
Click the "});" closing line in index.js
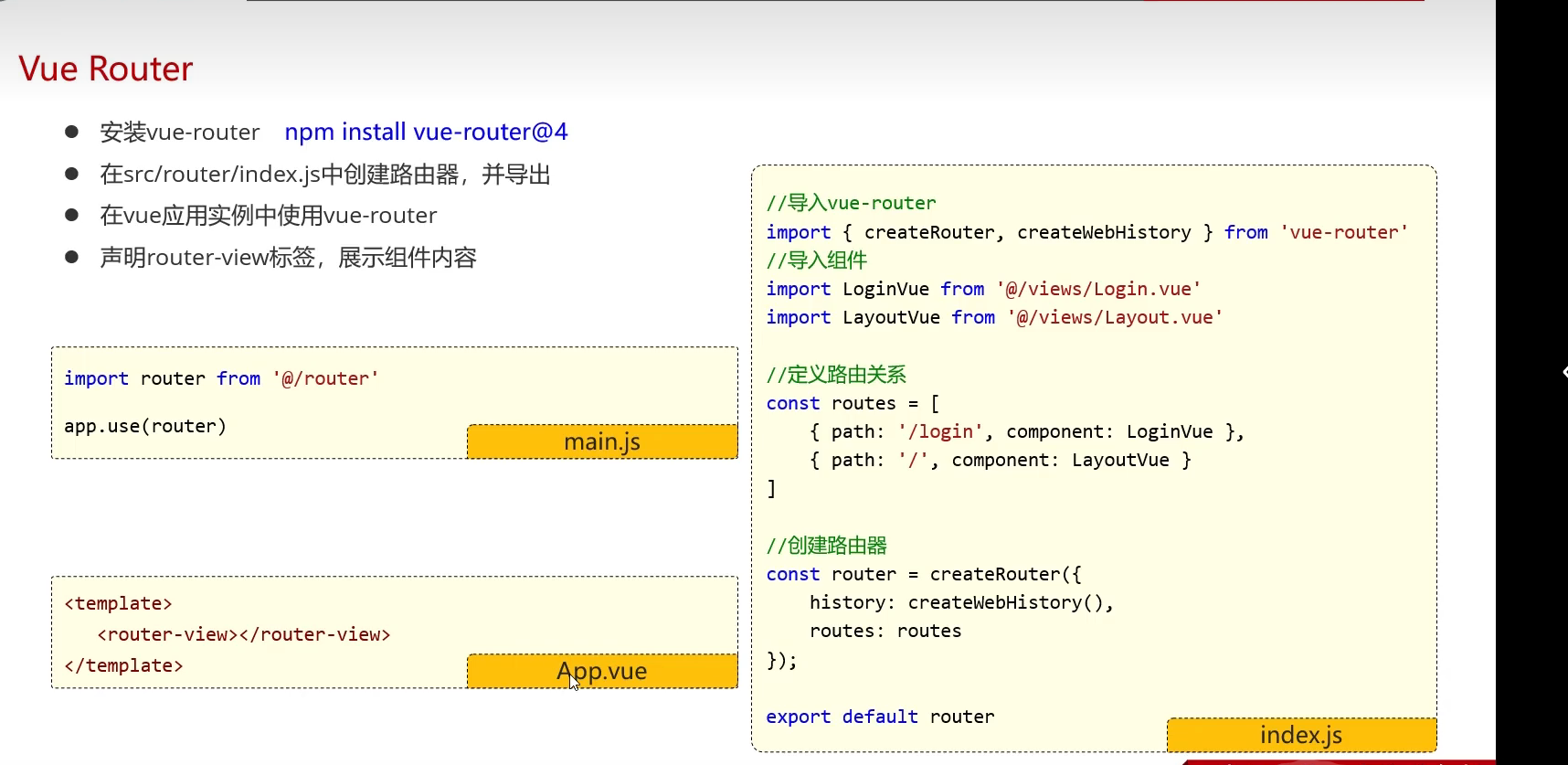pos(781,660)
